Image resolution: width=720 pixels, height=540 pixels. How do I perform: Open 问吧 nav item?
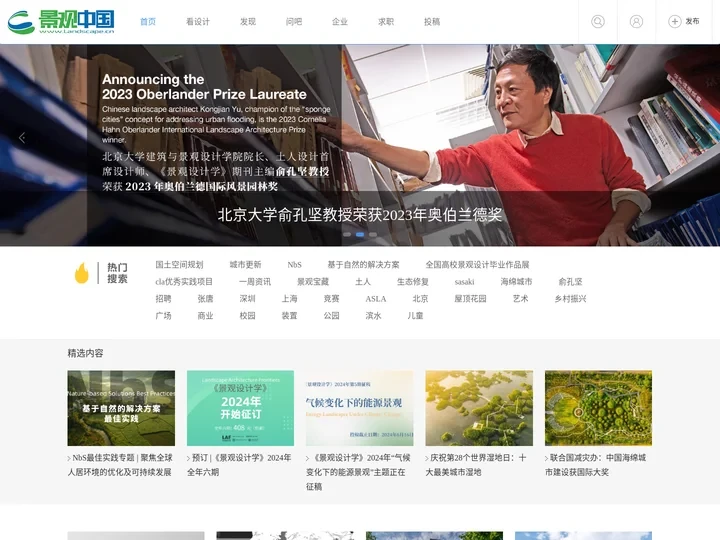pyautogui.click(x=294, y=22)
